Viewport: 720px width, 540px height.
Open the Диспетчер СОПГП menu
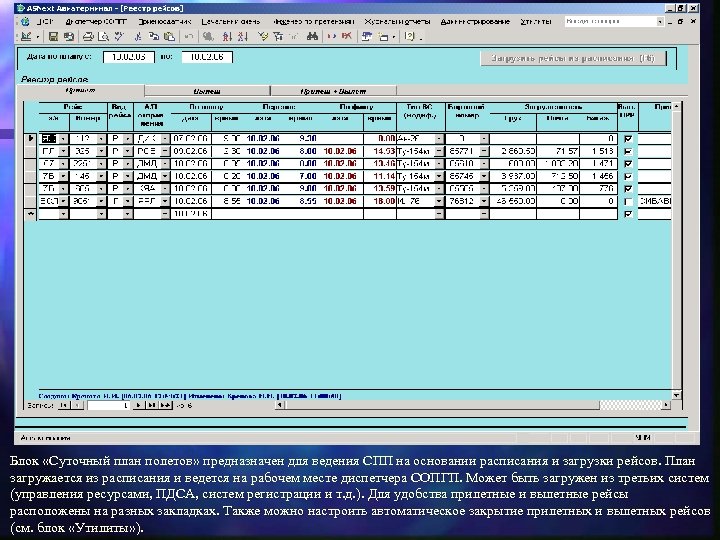point(96,21)
